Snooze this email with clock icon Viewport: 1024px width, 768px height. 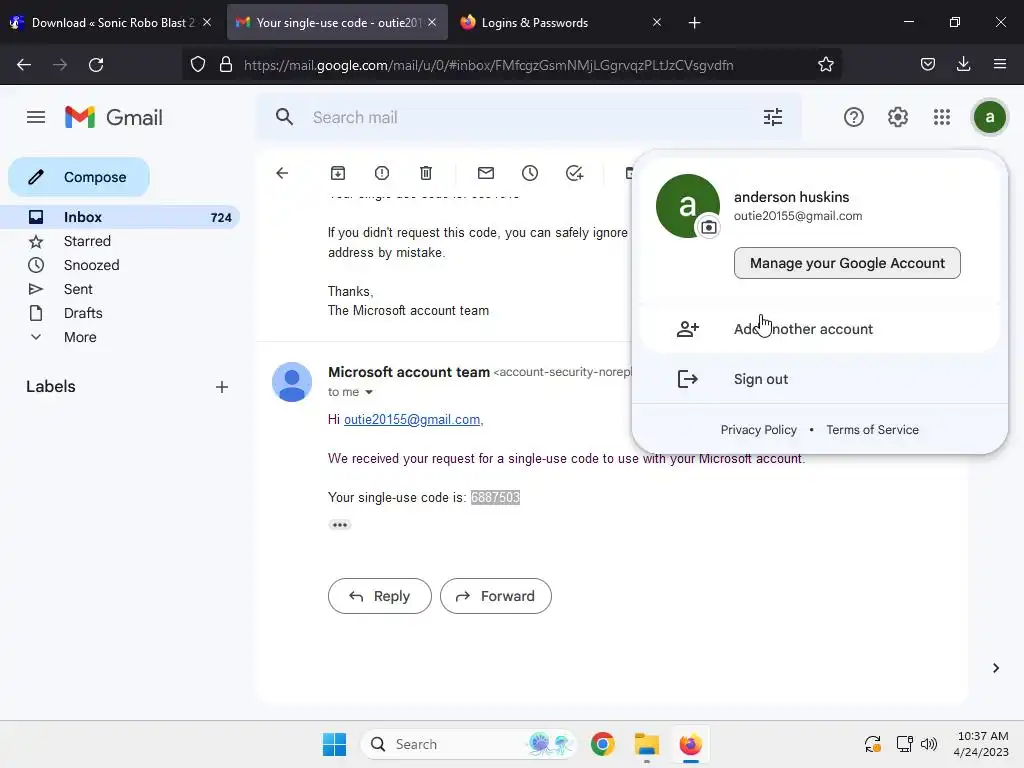coord(530,173)
